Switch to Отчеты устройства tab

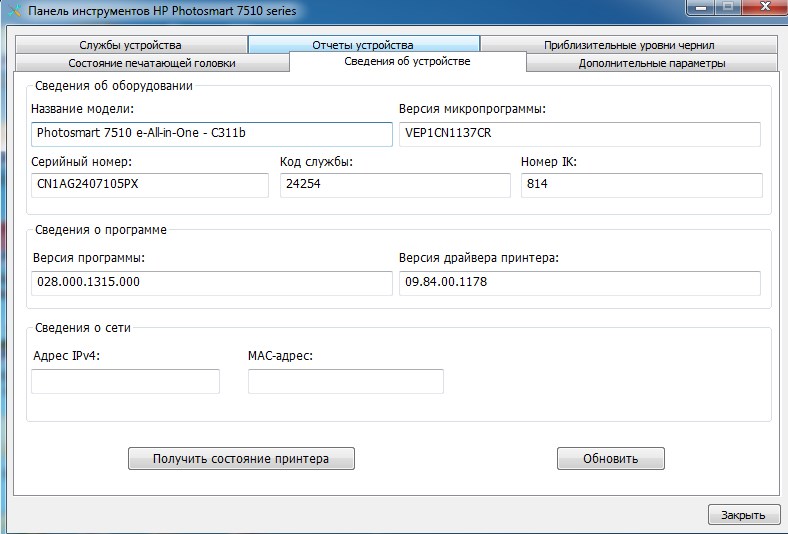coord(363,45)
